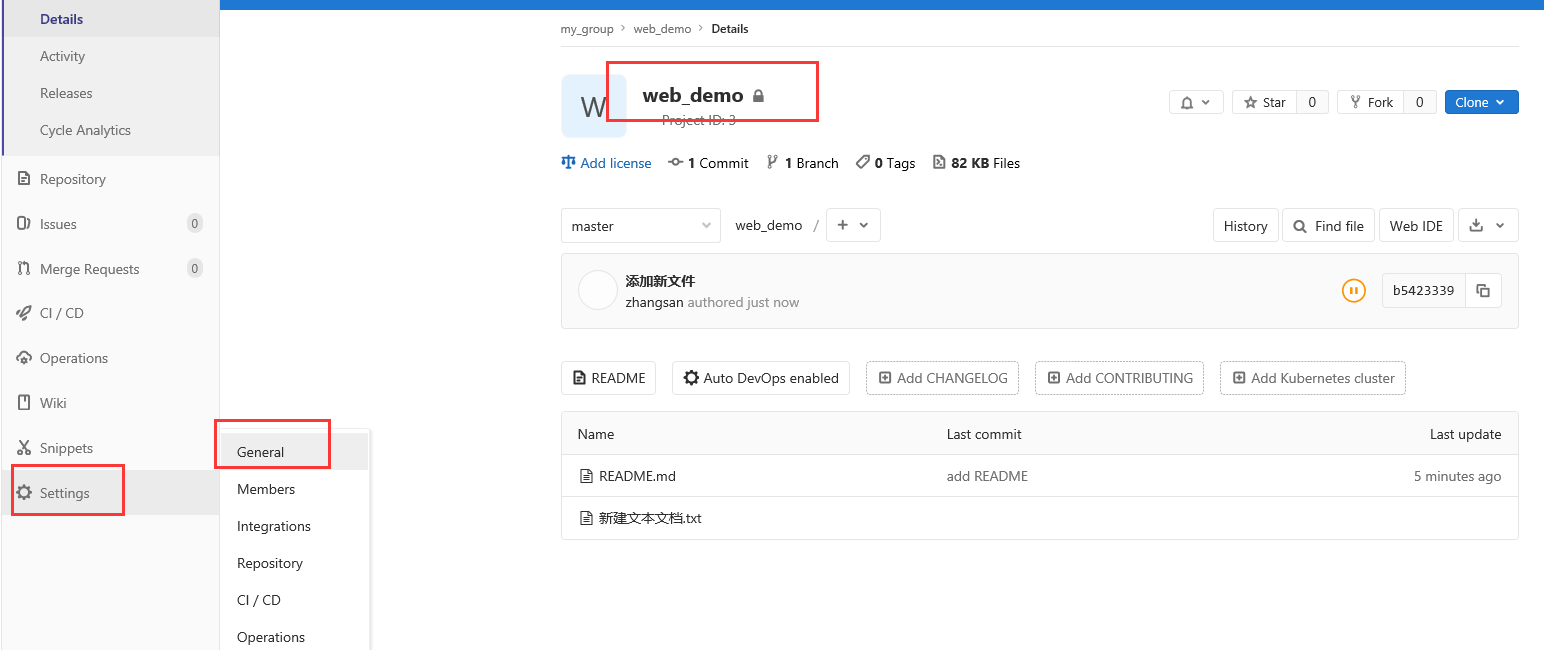Open the Wiki sidebar item
This screenshot has width=1544, height=650.
point(110,403)
